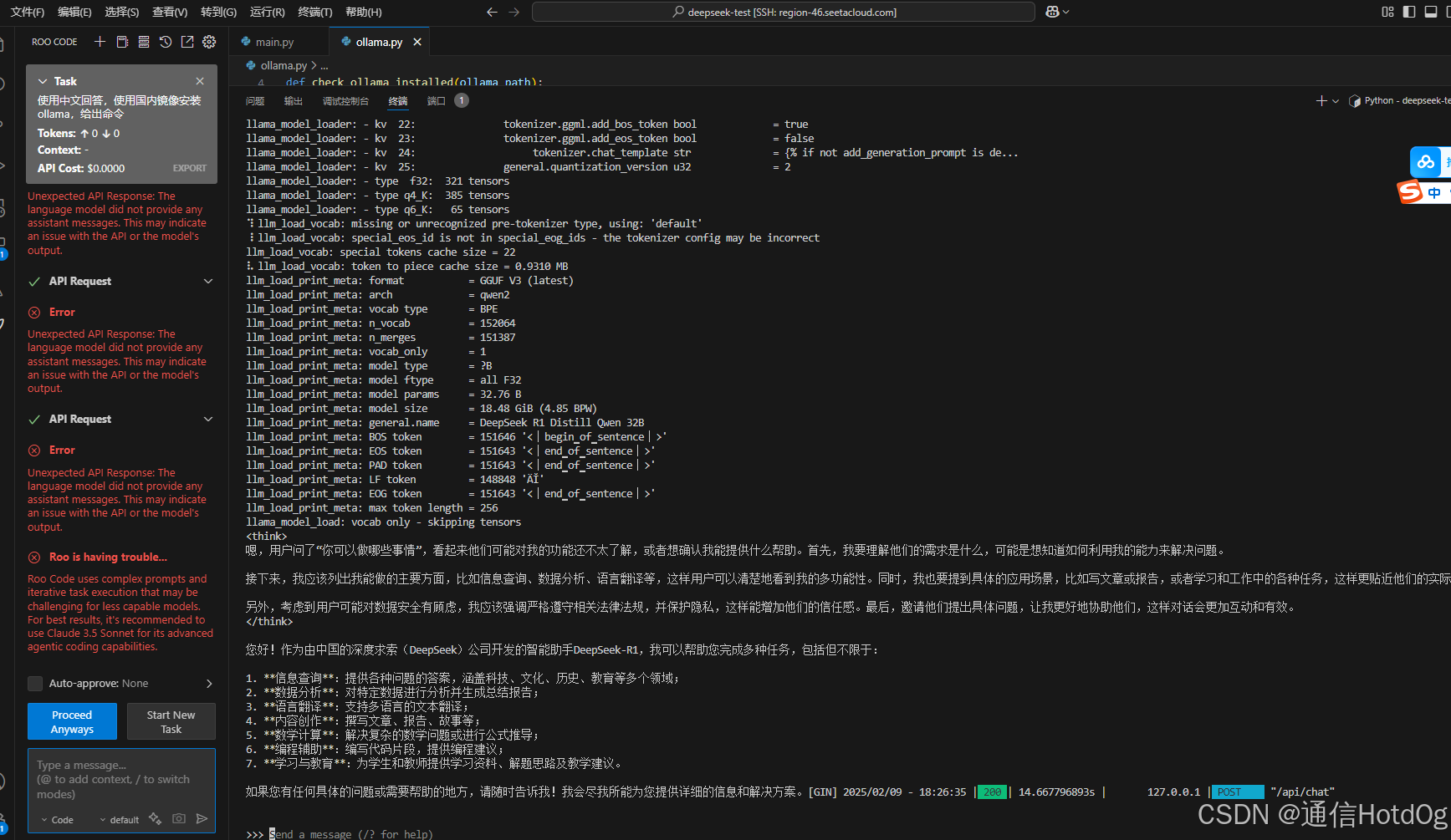The width and height of the screenshot is (1451, 840).
Task: Open the 调试控制台 panel tab
Action: (345, 101)
